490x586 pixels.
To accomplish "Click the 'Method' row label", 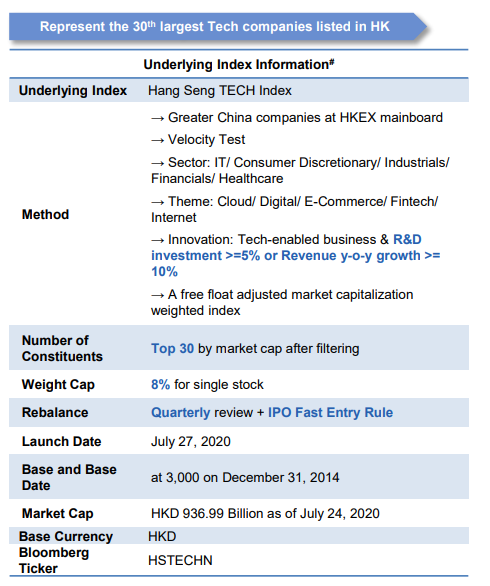I will tap(46, 215).
